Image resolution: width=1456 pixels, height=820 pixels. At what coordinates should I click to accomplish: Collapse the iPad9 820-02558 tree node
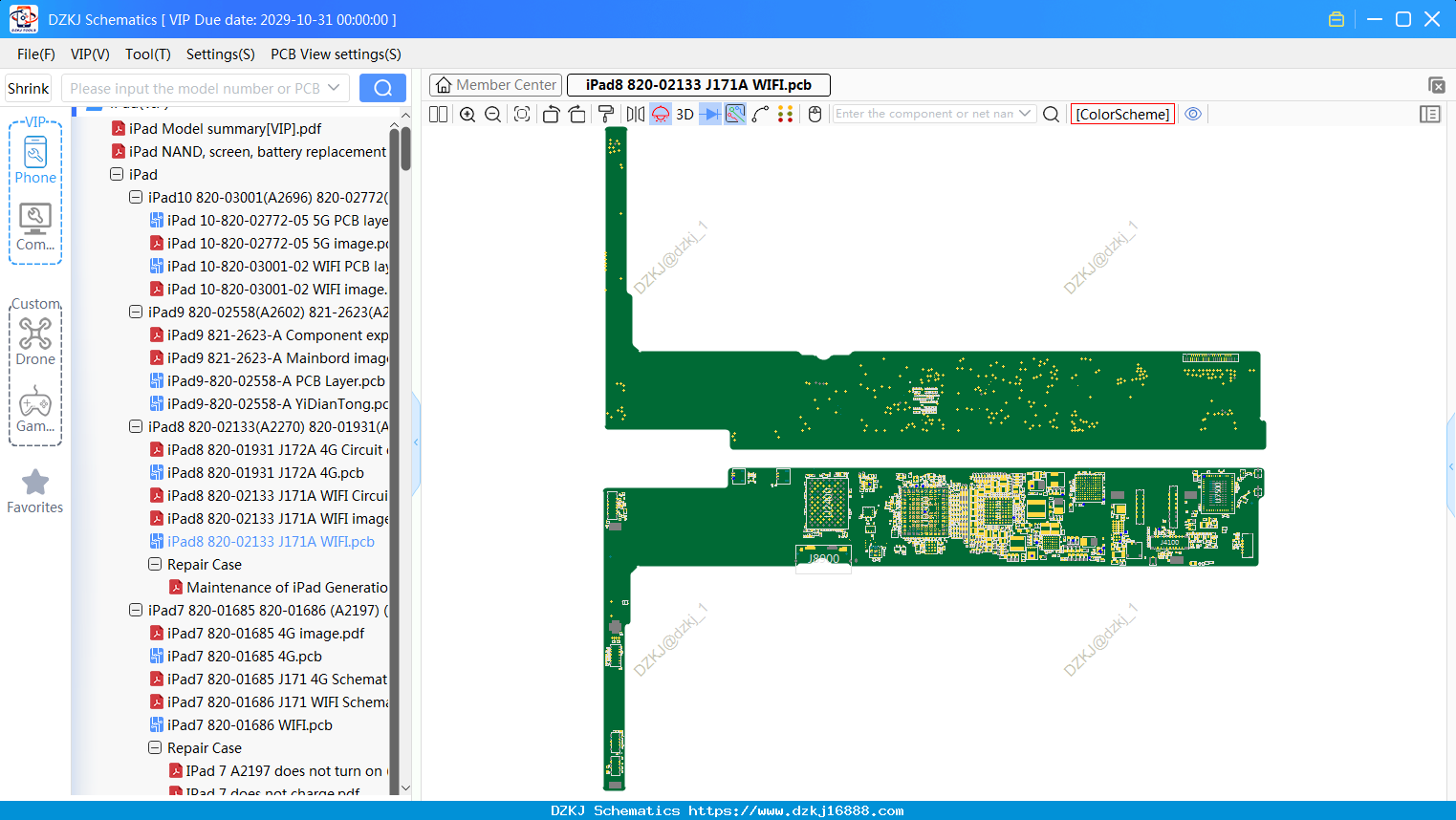pyautogui.click(x=136, y=312)
